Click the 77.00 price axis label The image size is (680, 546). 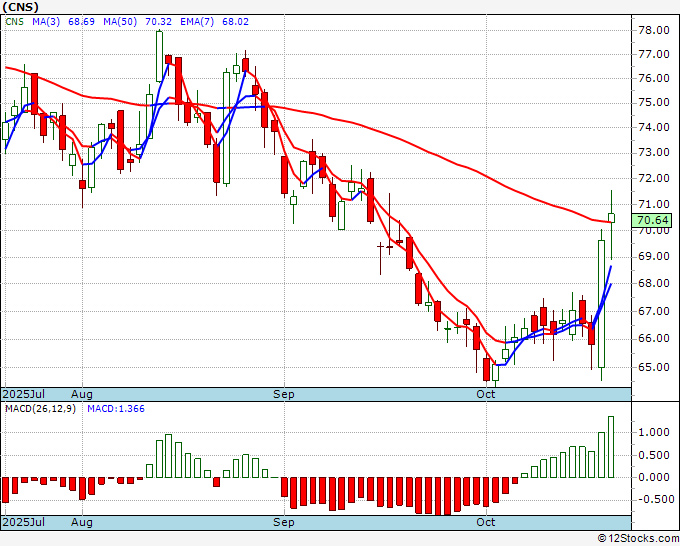654,55
